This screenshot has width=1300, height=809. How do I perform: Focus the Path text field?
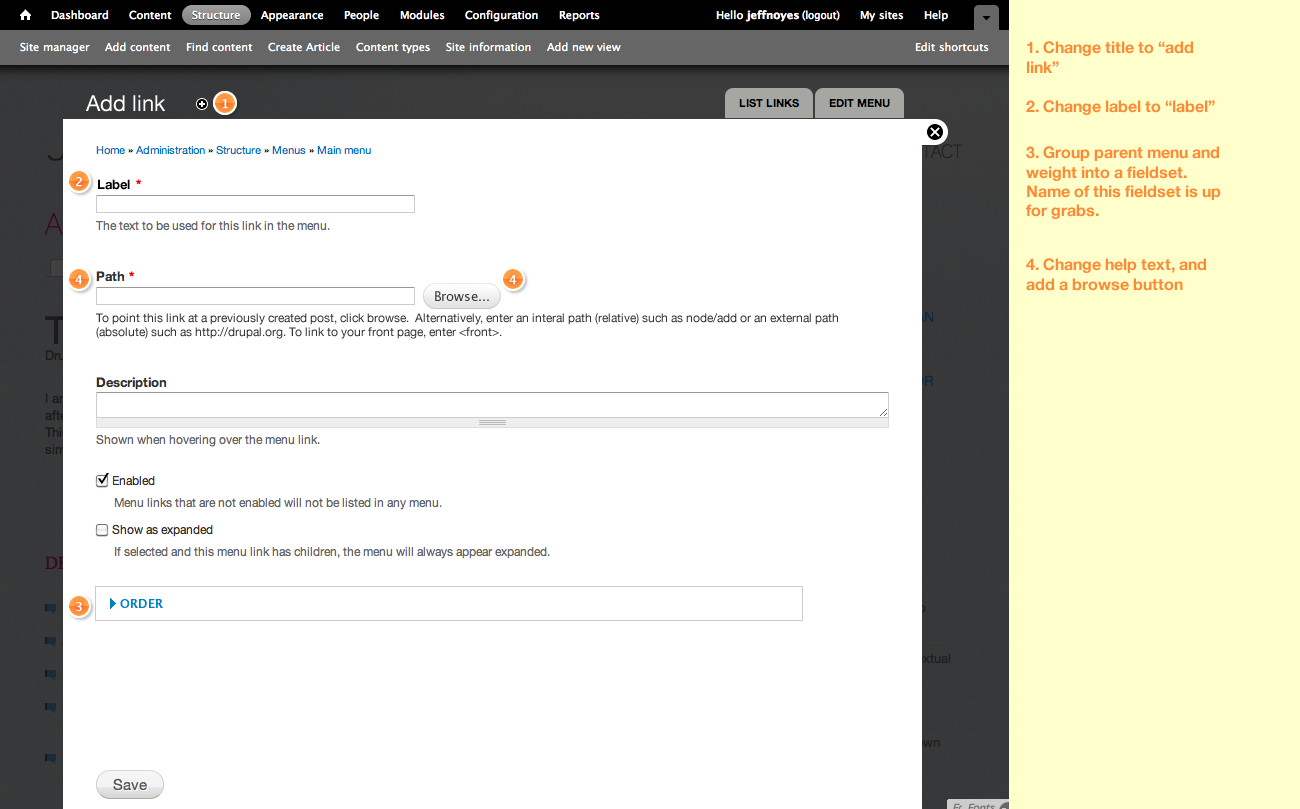click(x=255, y=296)
